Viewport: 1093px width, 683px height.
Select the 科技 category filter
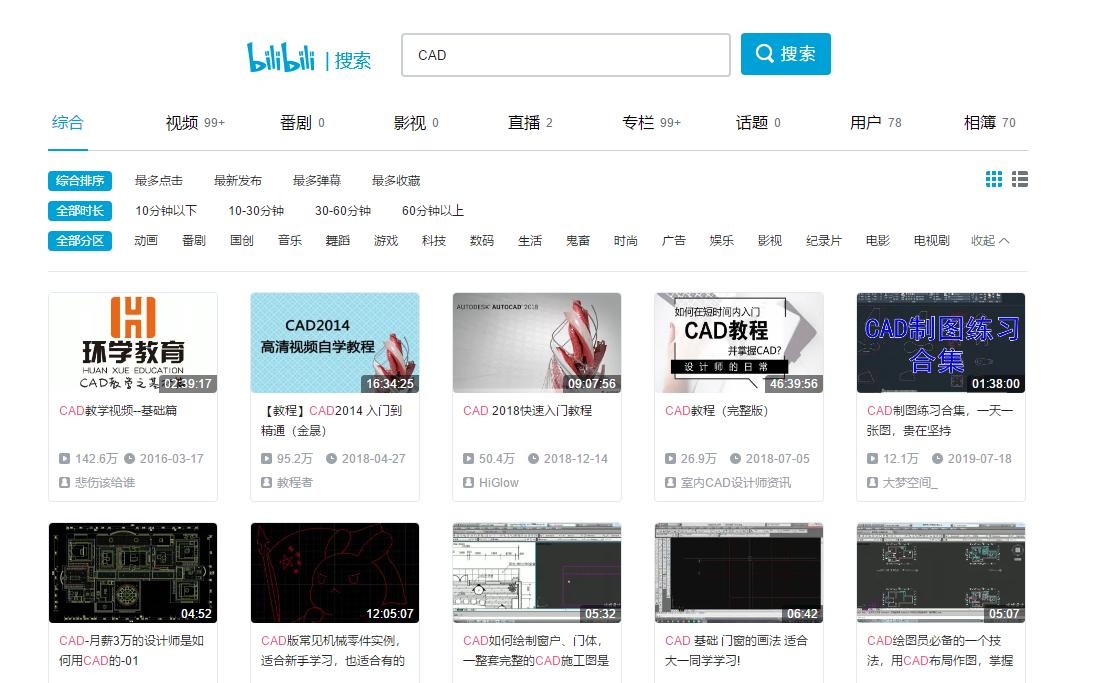pyautogui.click(x=433, y=241)
